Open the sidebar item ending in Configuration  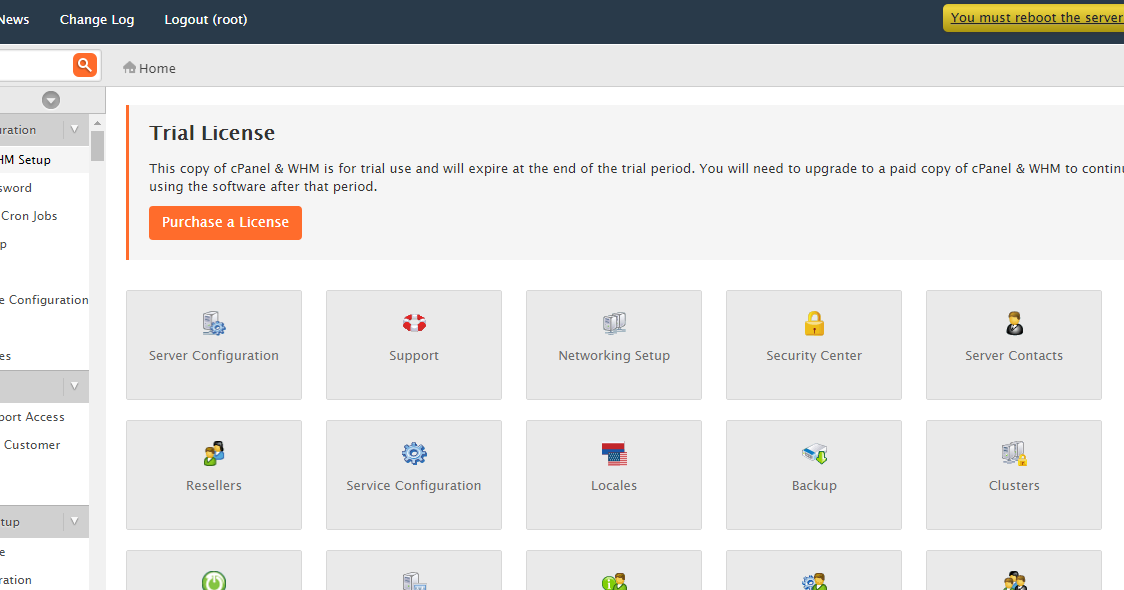(44, 300)
